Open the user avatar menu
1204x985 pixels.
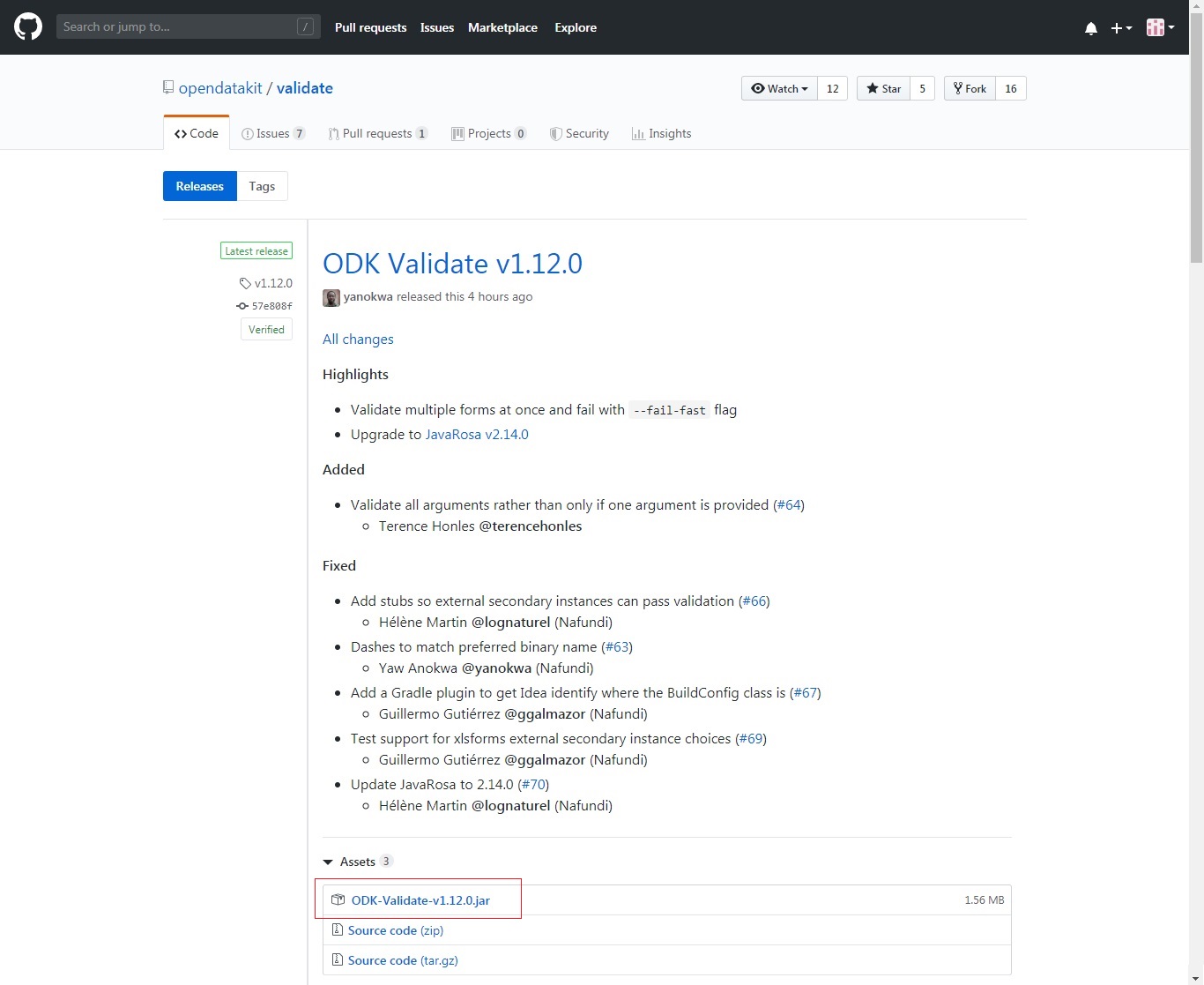[1160, 27]
